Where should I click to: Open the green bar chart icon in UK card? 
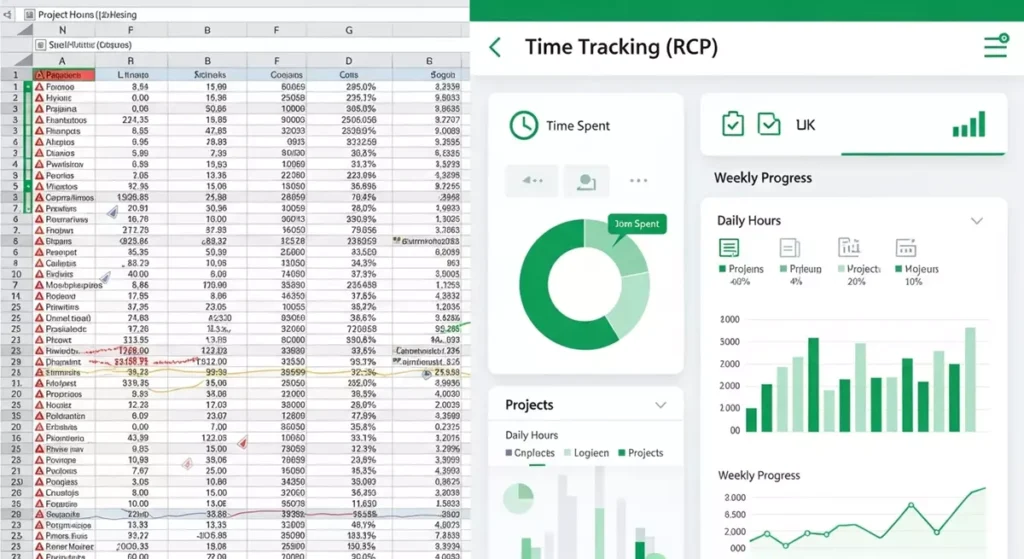click(x=969, y=124)
